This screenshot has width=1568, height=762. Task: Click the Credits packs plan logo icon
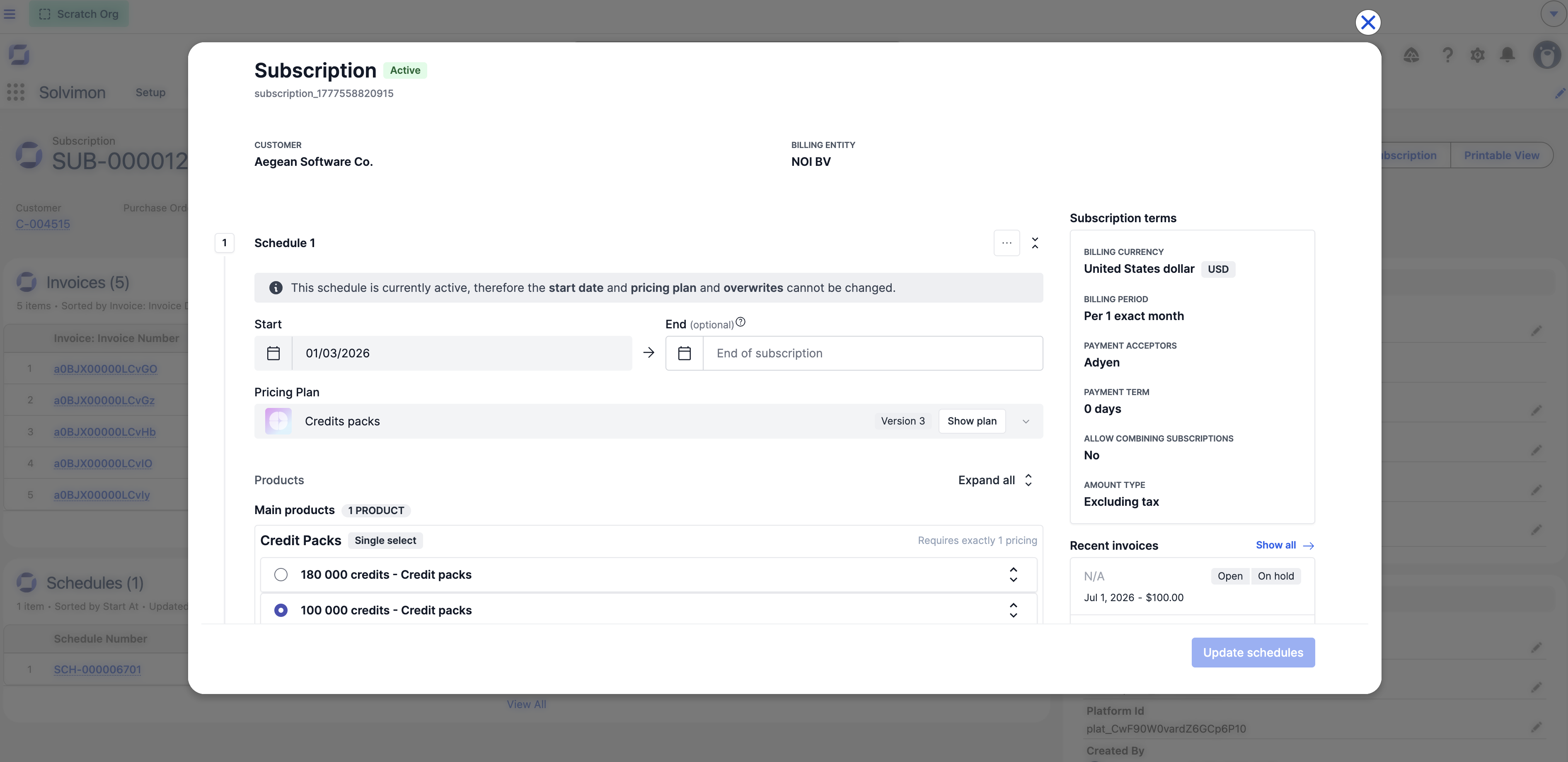[278, 421]
